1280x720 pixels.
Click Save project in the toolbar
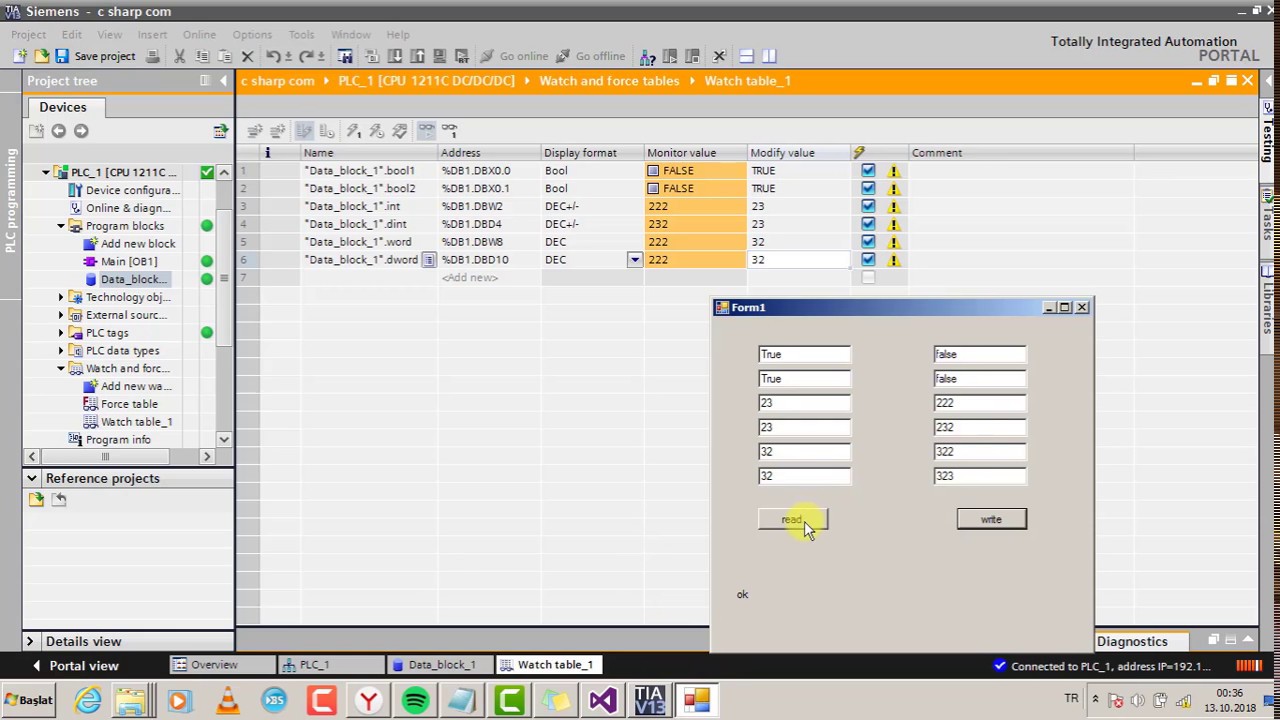(95, 56)
